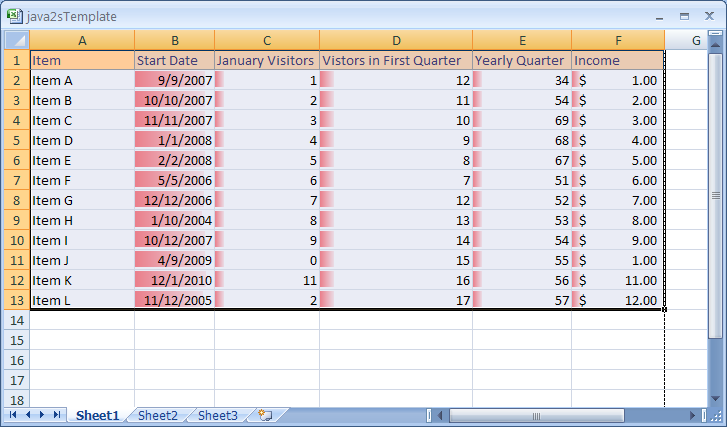This screenshot has height=427, width=727.
Task: Click the 'Start Date' header cell
Action: coord(175,60)
